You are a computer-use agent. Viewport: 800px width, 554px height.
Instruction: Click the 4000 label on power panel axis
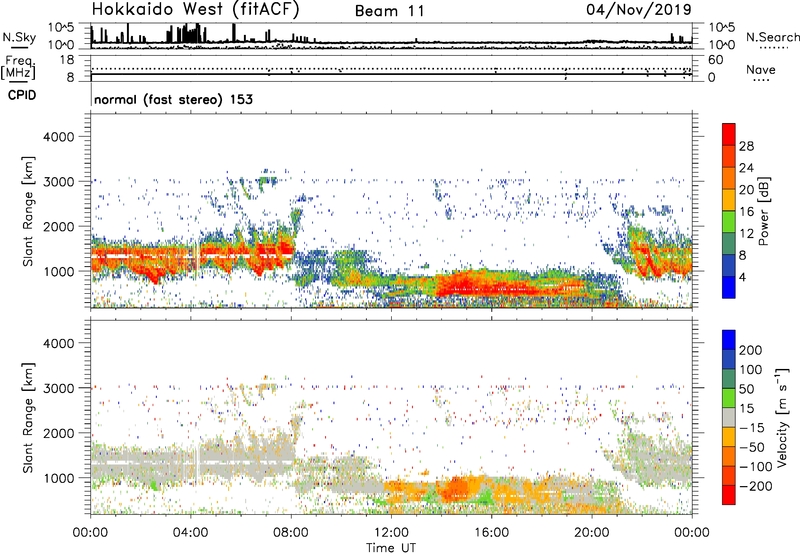(59, 137)
